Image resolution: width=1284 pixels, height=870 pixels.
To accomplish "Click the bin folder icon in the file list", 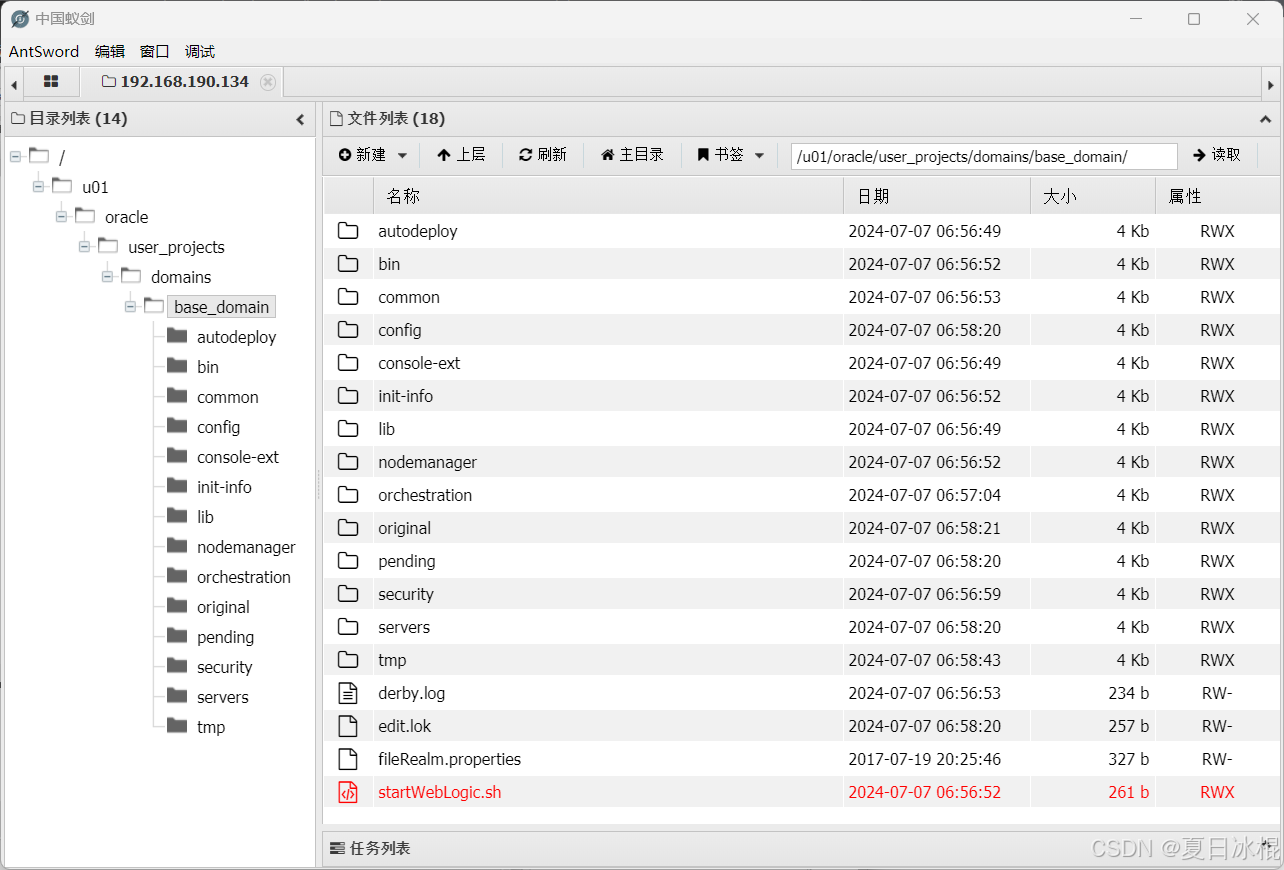I will (x=348, y=264).
